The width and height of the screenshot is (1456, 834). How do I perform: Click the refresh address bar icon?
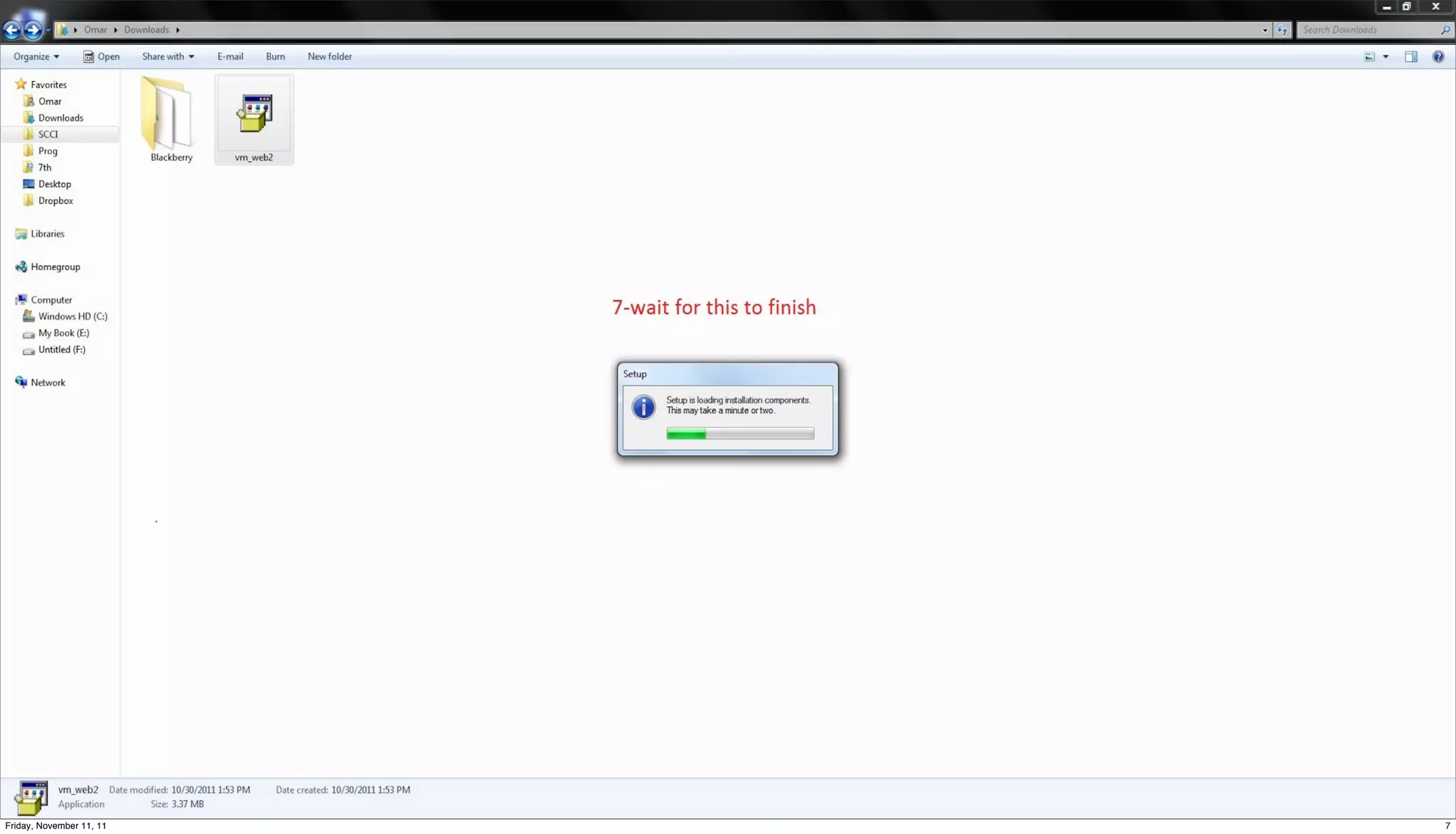1282,30
